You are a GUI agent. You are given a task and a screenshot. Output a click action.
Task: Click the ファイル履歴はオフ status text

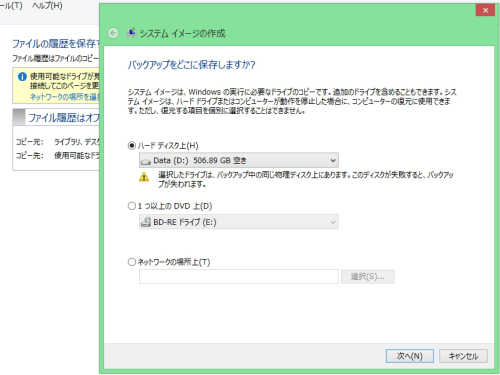[x=64, y=118]
